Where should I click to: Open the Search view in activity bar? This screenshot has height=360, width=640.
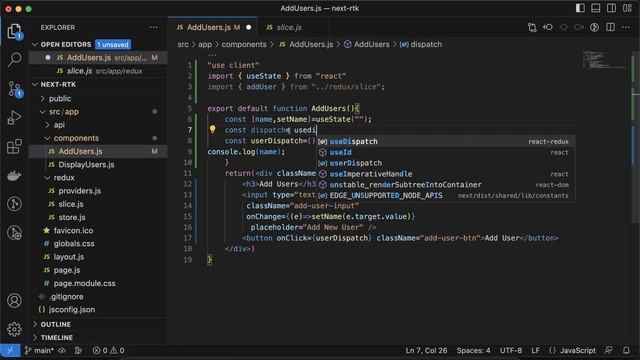pos(14,60)
